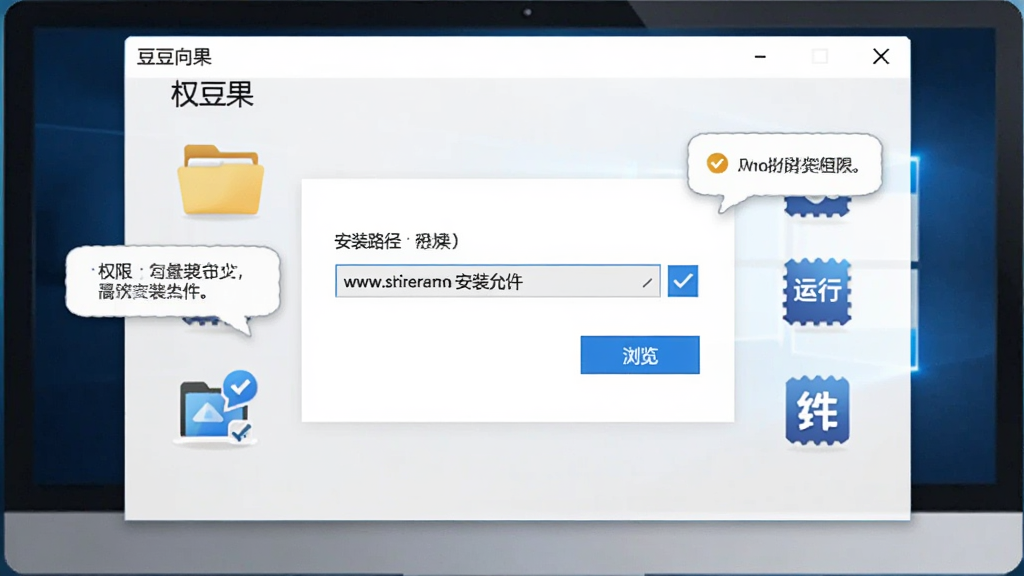This screenshot has height=576, width=1024.
Task: Click the 浏览 browse button
Action: coord(639,355)
